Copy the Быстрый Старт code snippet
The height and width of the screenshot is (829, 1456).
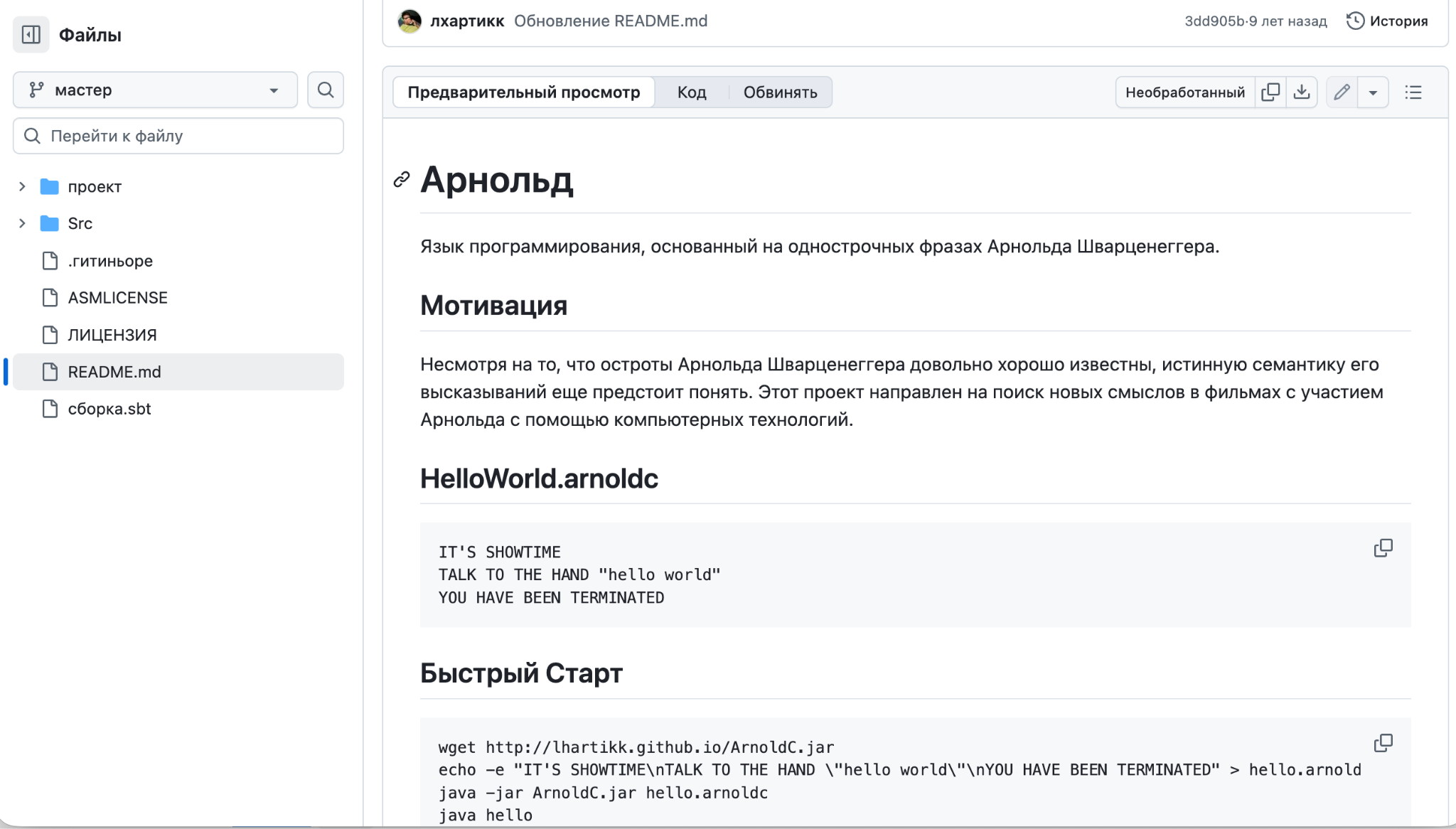[x=1384, y=742]
